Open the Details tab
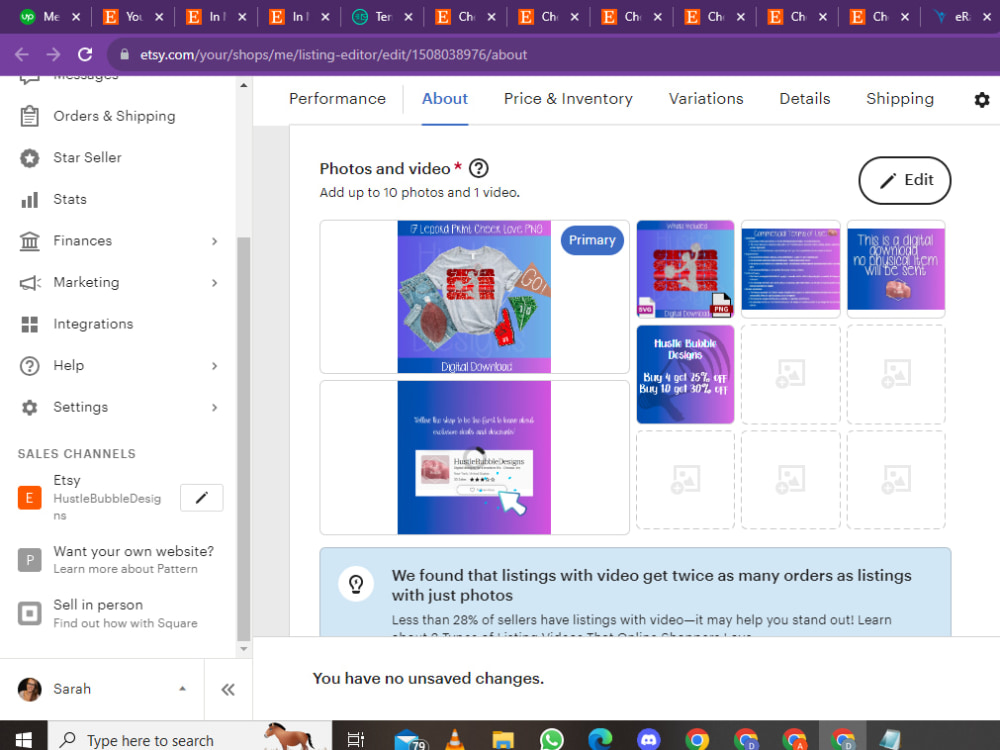The width and height of the screenshot is (1000, 750). pos(805,99)
